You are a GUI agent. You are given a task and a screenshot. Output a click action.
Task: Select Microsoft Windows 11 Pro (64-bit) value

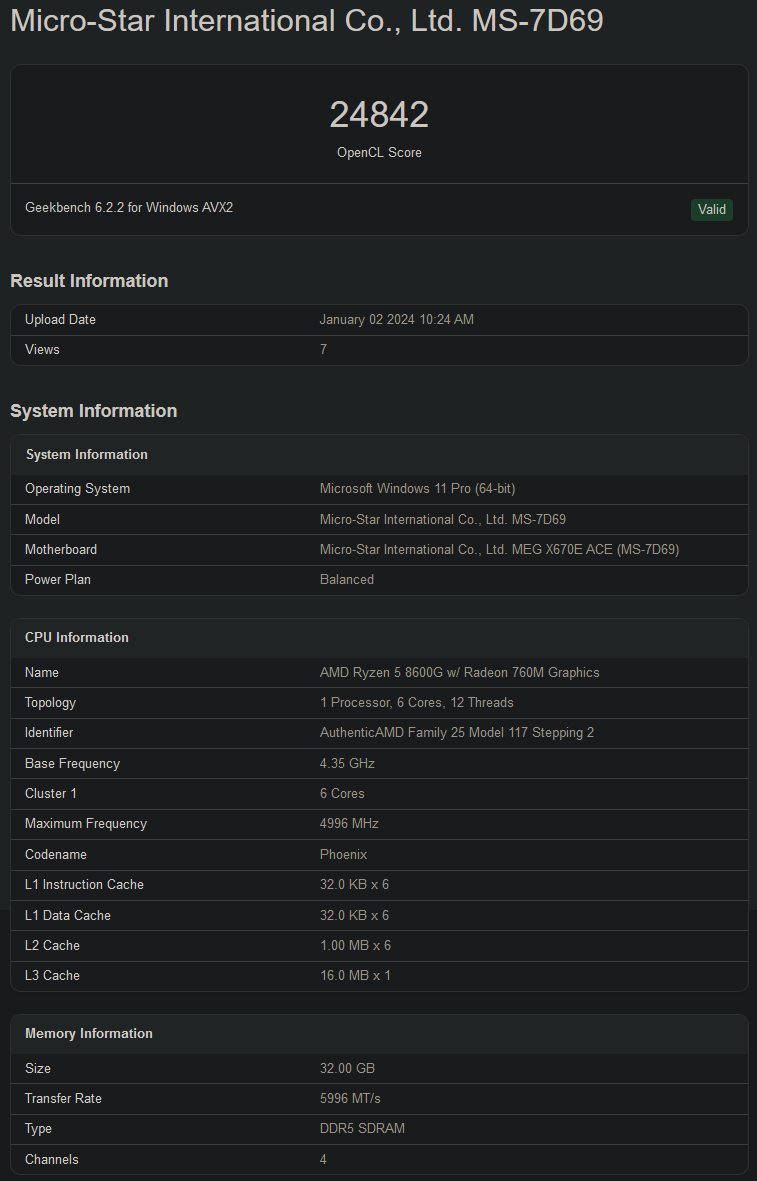pyautogui.click(x=417, y=489)
